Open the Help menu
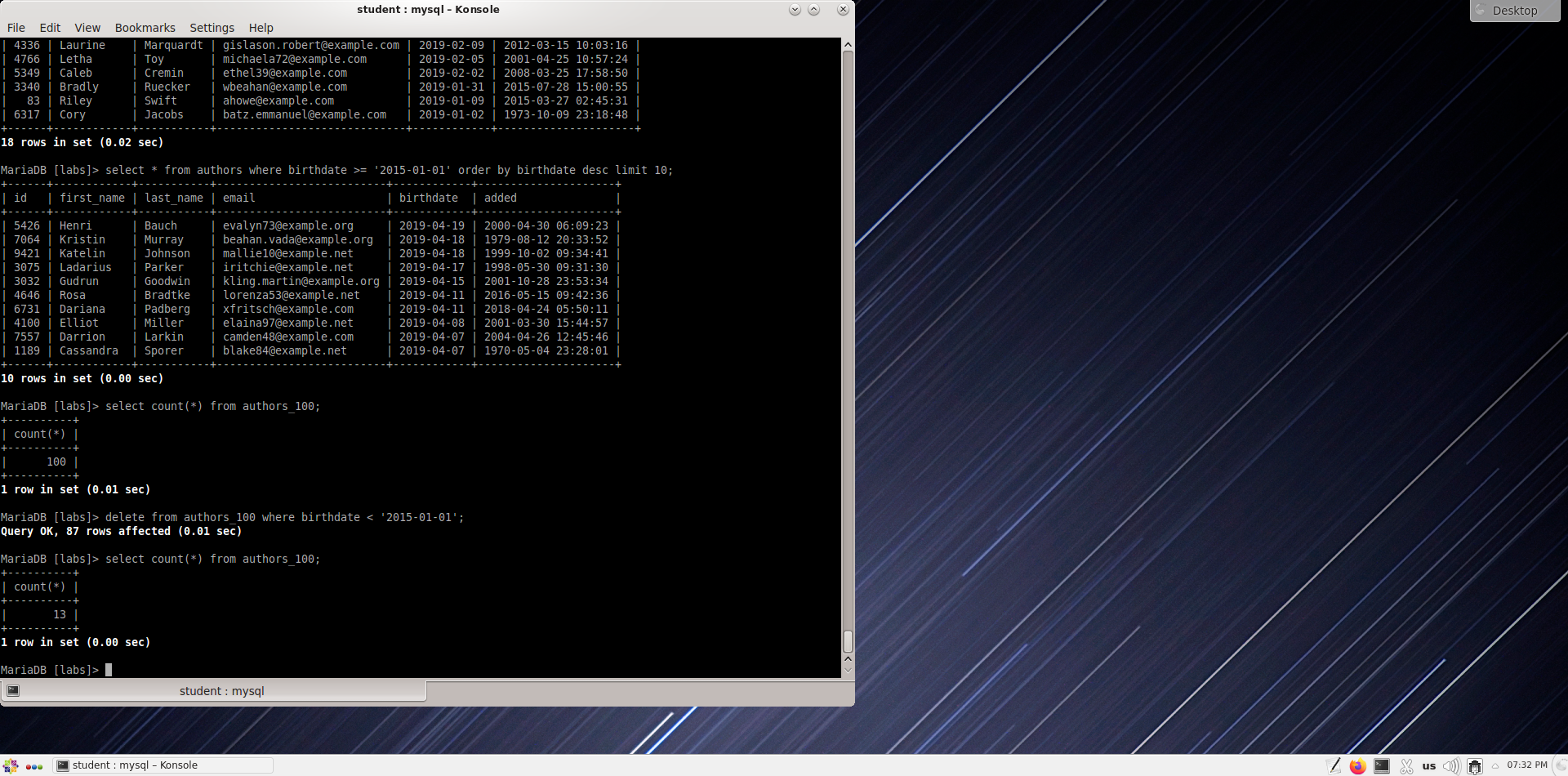 (261, 28)
